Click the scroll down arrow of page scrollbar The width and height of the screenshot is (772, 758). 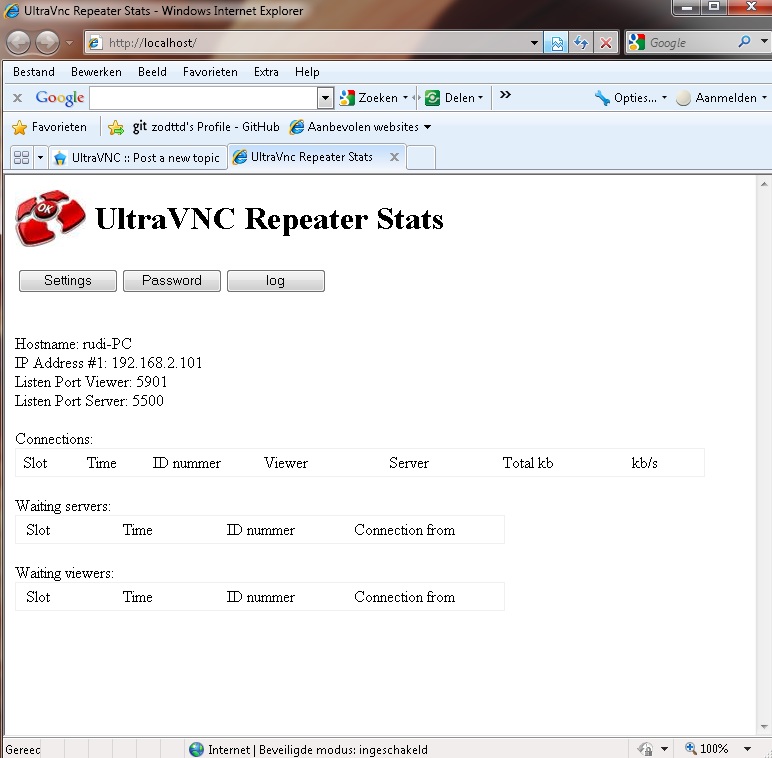pos(764,726)
